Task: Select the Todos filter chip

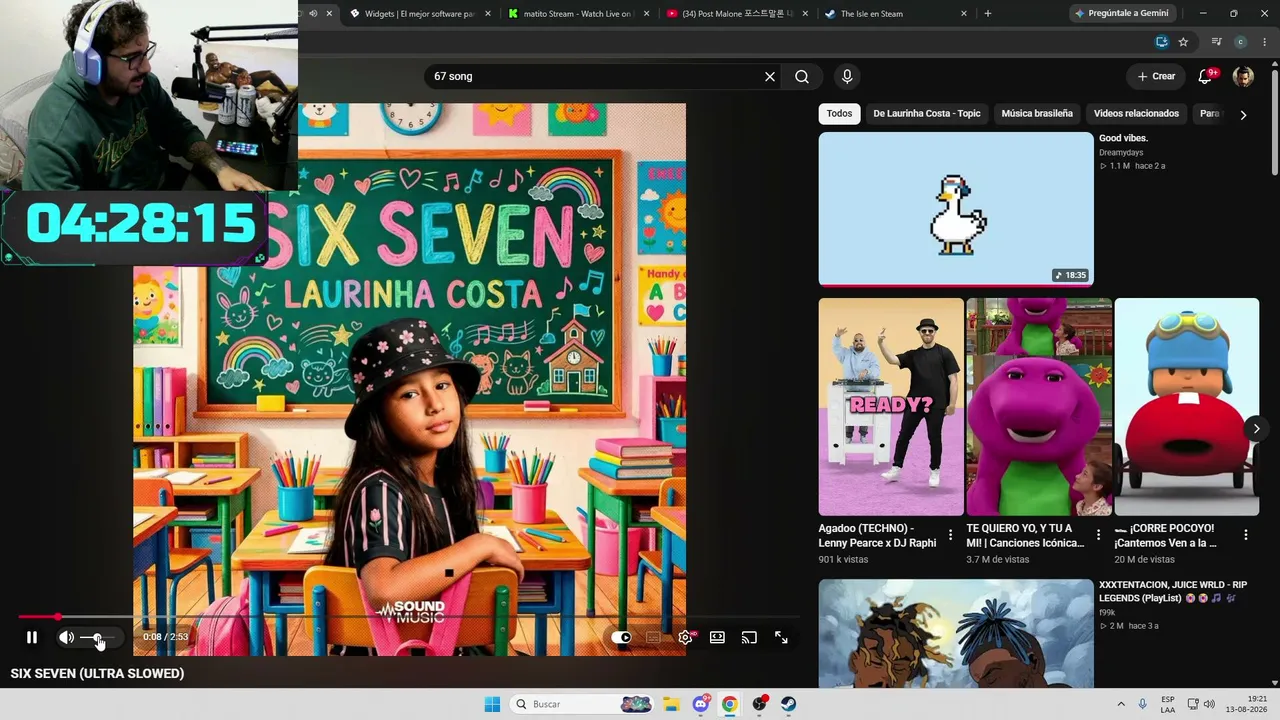Action: [839, 113]
